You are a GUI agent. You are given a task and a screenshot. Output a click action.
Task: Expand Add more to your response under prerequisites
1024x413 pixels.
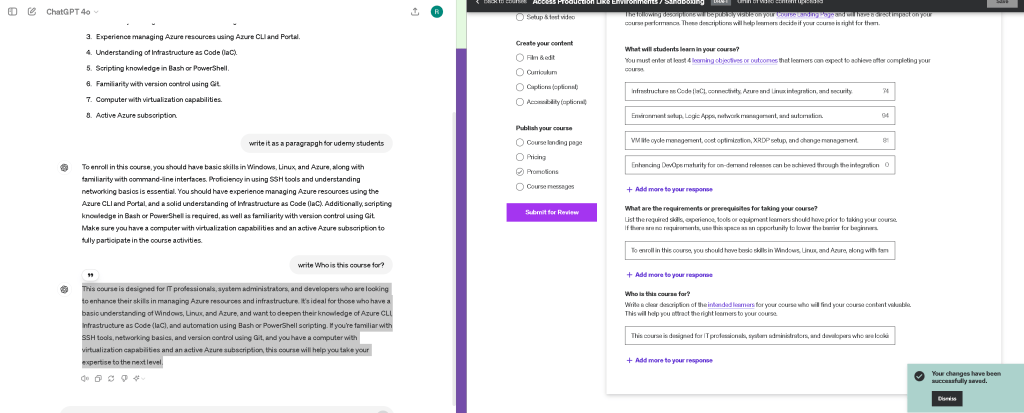click(x=669, y=275)
